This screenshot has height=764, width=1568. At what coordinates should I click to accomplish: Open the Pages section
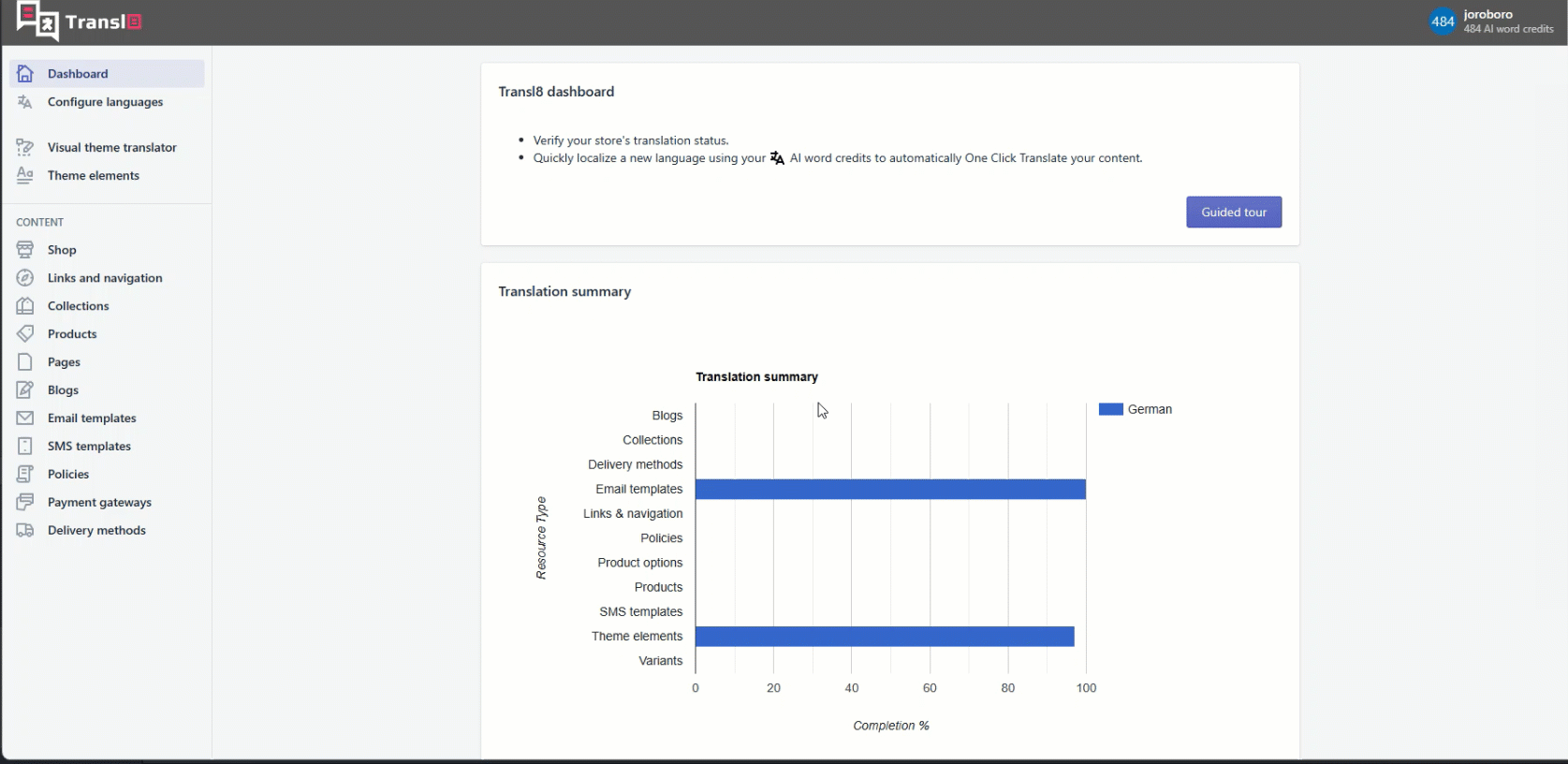pos(64,362)
